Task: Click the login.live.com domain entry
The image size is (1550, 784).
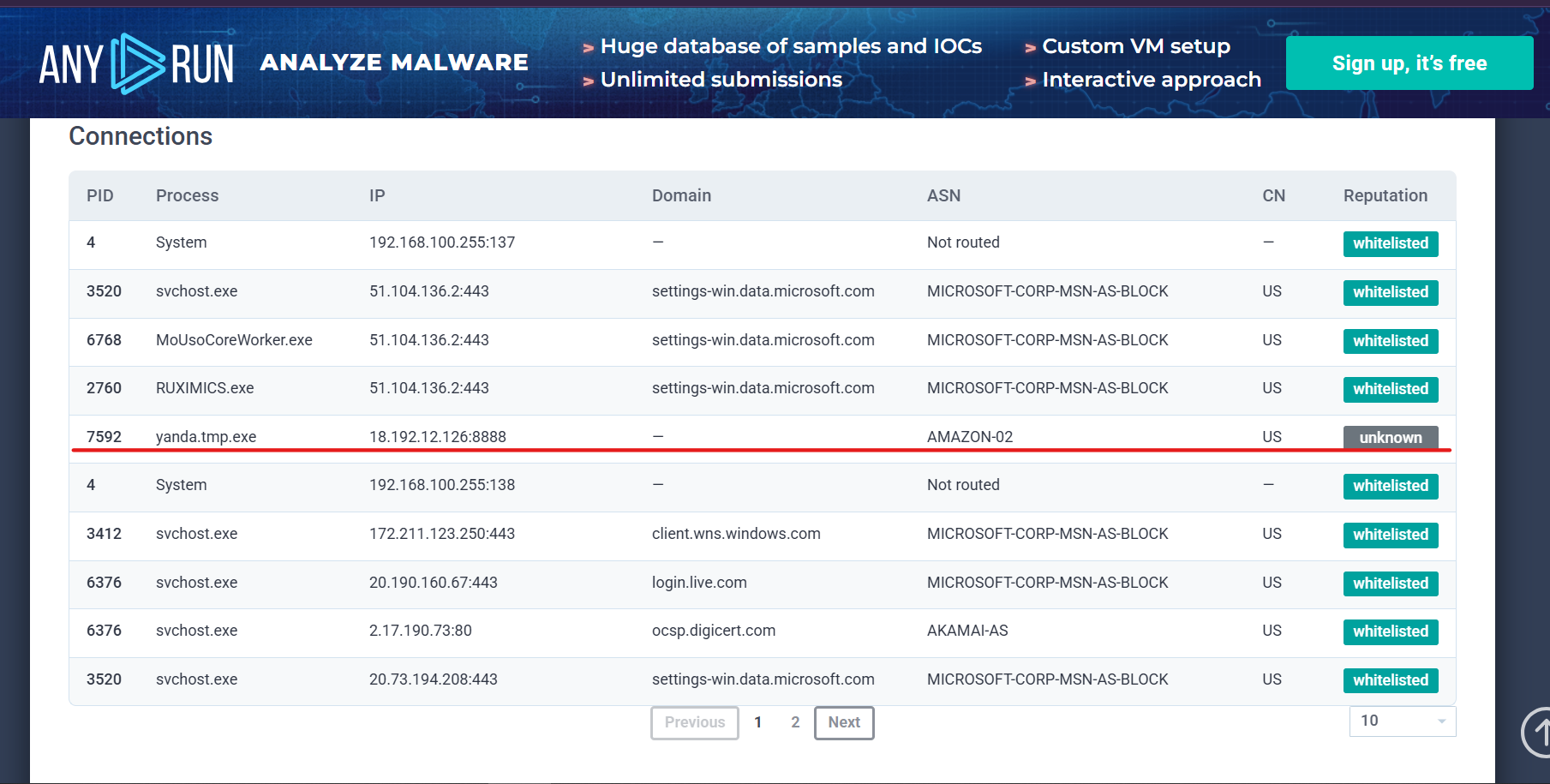Action: tap(699, 583)
